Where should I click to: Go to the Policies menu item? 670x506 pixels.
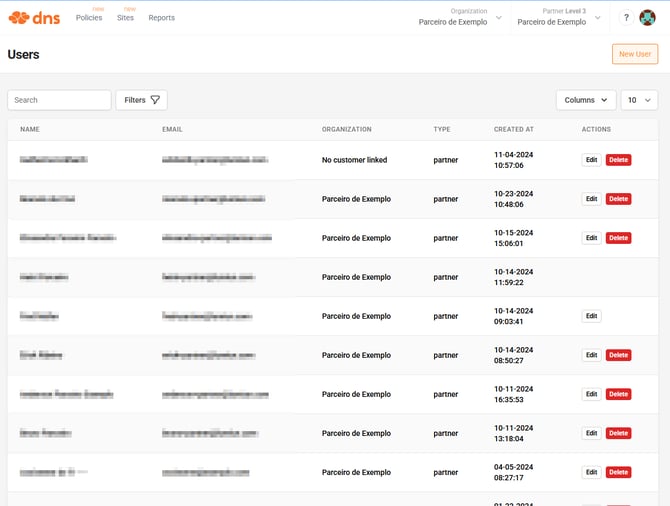click(89, 18)
